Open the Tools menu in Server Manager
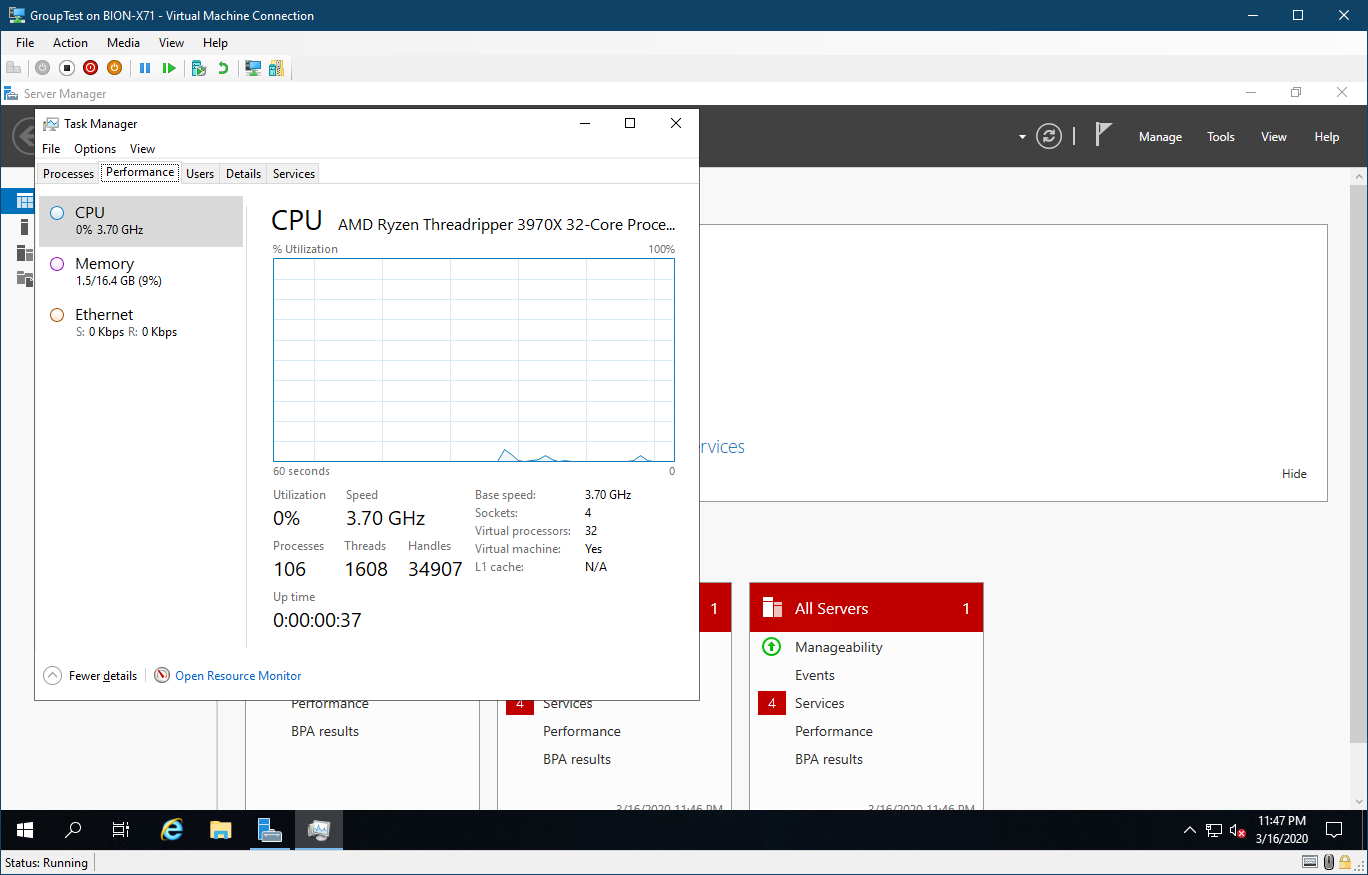This screenshot has width=1368, height=875. click(1221, 137)
